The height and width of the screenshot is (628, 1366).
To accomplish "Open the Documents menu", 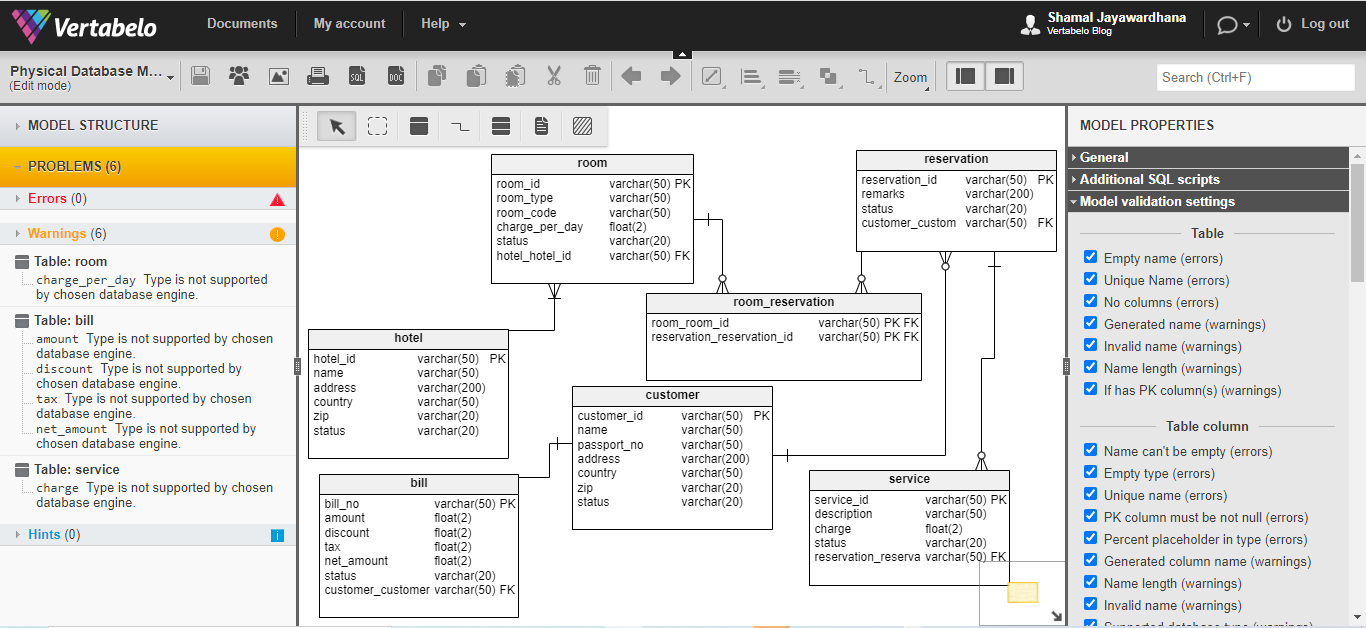I will 242,24.
